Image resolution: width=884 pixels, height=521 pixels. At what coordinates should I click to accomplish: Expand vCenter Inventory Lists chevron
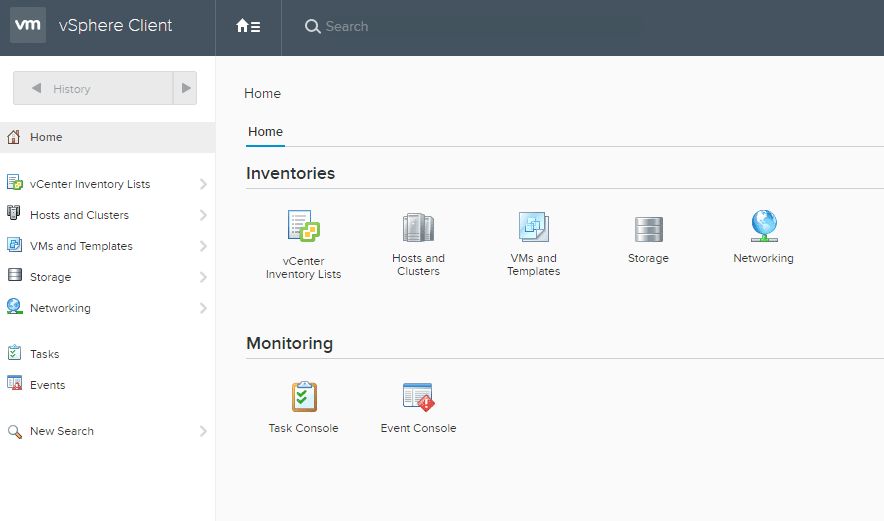click(204, 184)
